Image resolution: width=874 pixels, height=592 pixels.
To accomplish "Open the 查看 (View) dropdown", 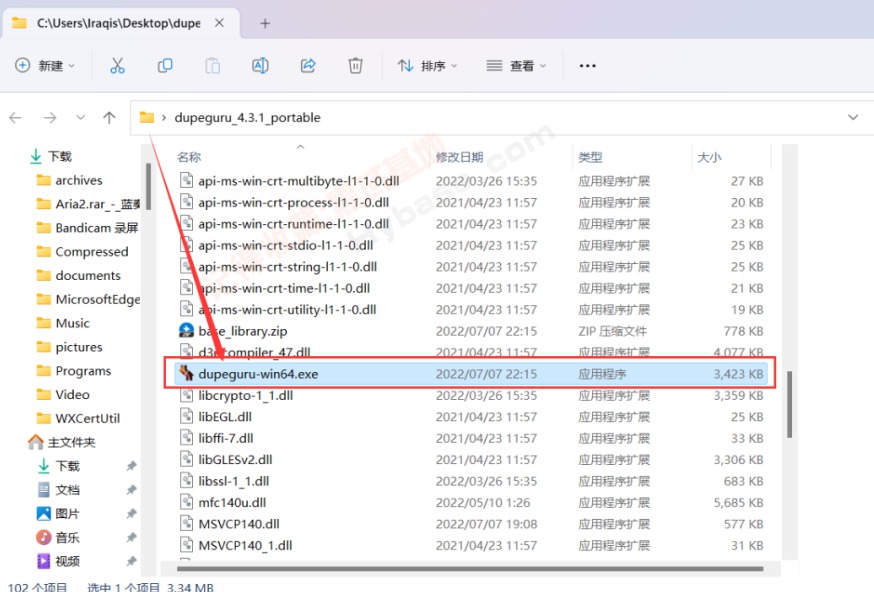I will 516,66.
